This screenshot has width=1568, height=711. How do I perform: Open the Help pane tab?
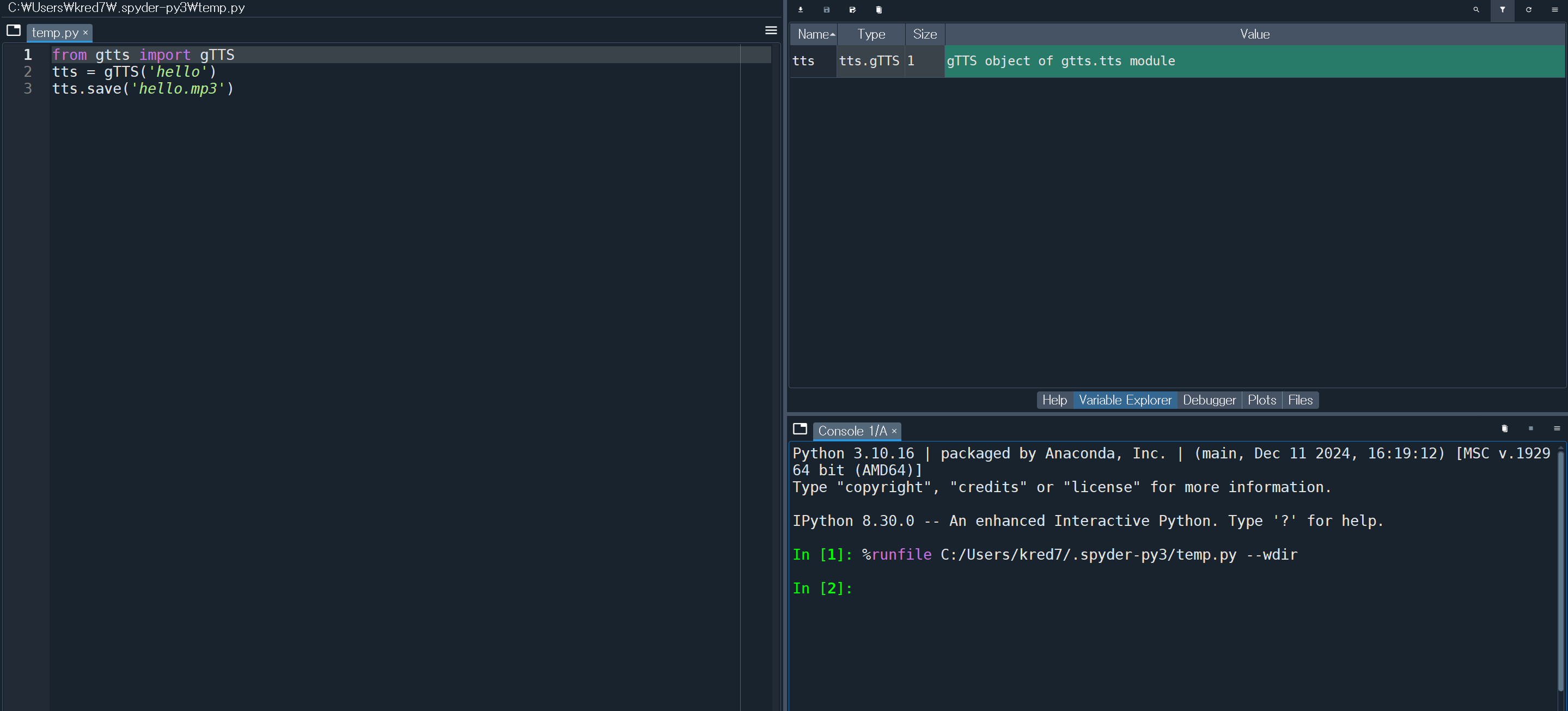(x=1054, y=400)
